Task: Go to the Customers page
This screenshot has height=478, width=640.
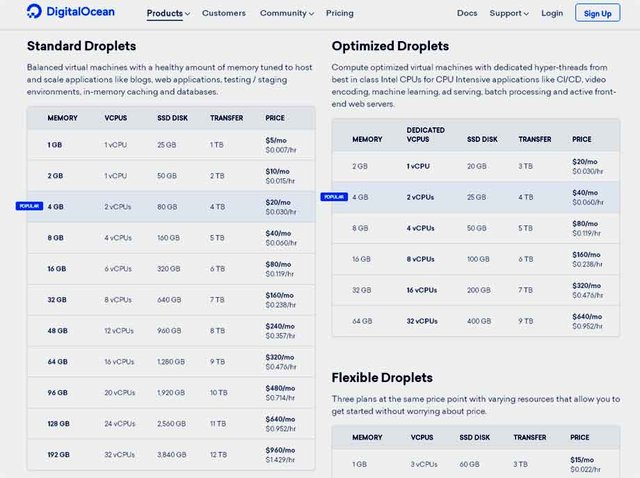Action: (x=224, y=13)
